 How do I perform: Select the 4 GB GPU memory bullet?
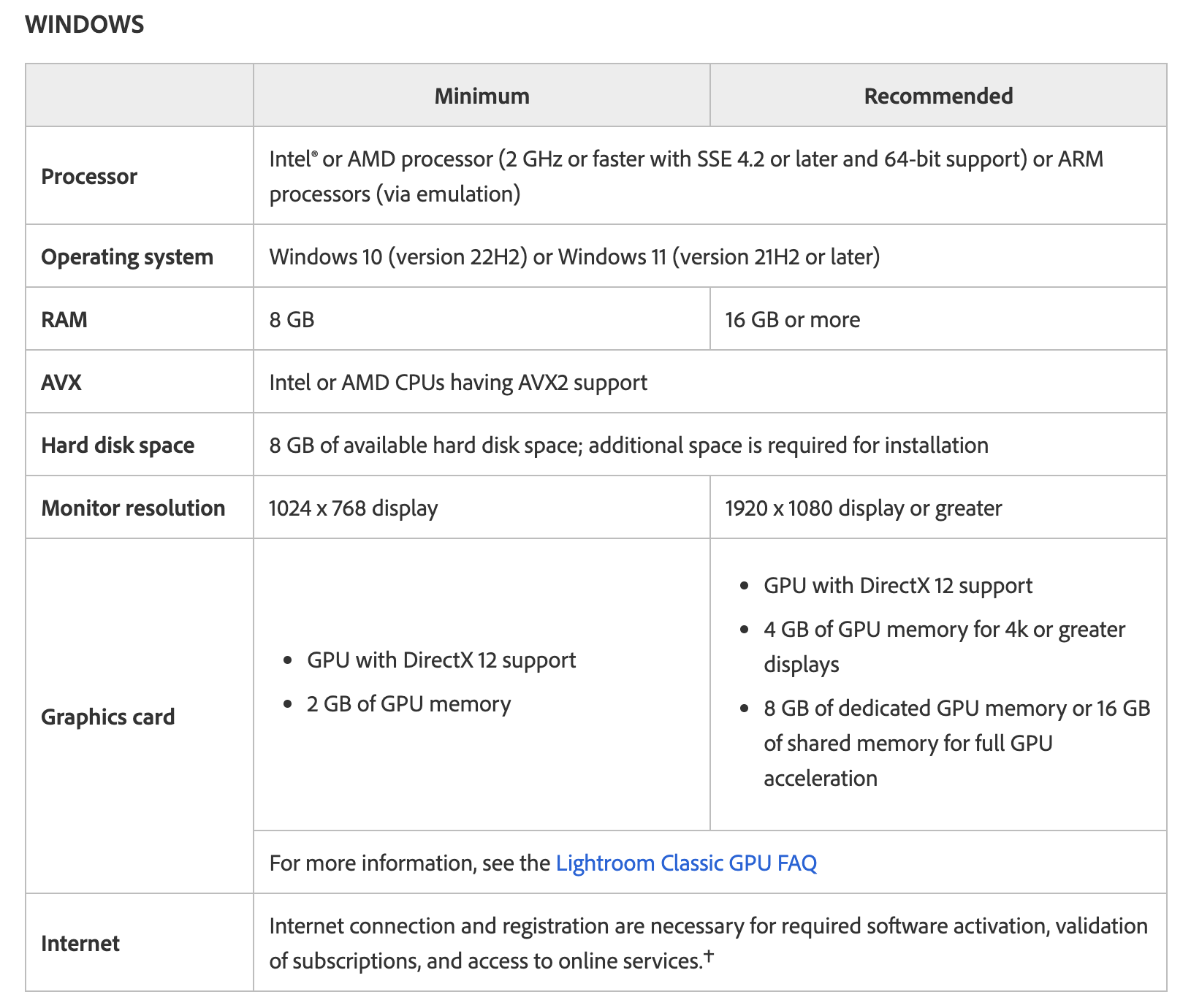(x=944, y=629)
